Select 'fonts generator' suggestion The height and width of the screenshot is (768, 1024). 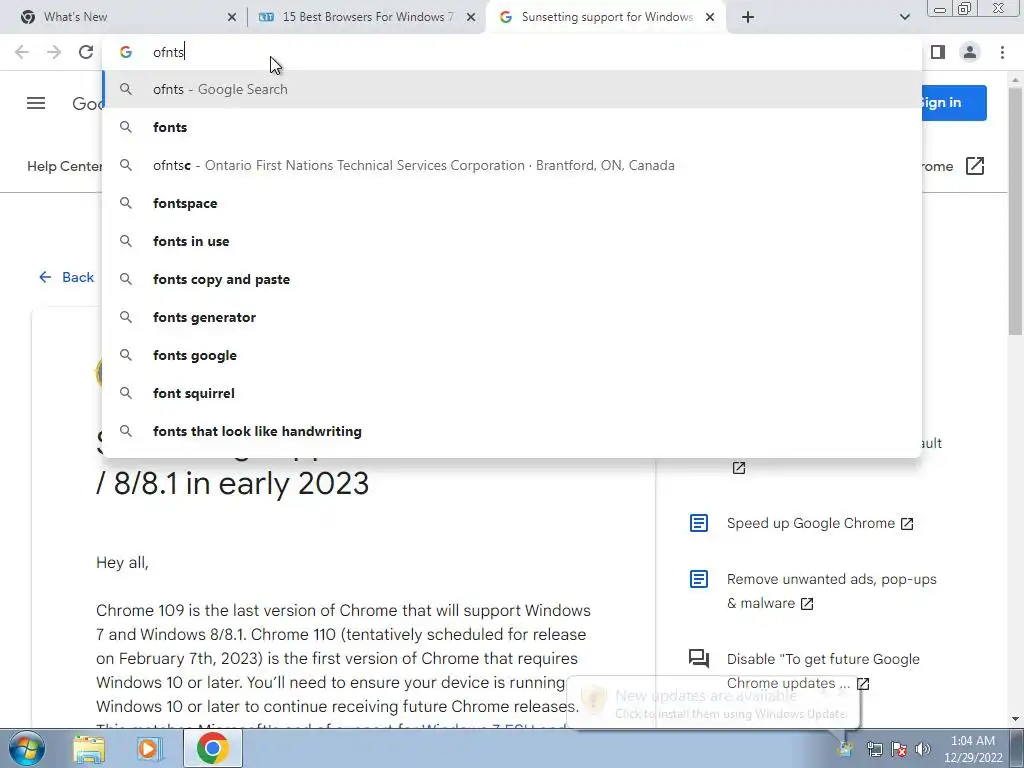coord(512,317)
